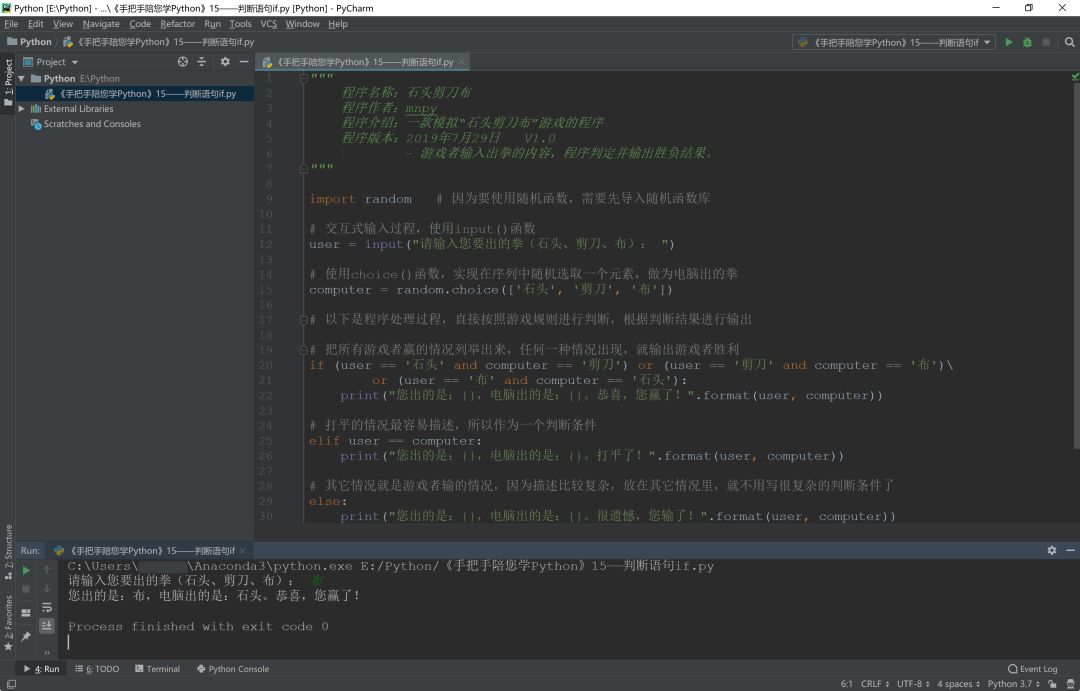Show more Run panel actions chevrons
This screenshot has height=691, width=1080.
pos(47,652)
